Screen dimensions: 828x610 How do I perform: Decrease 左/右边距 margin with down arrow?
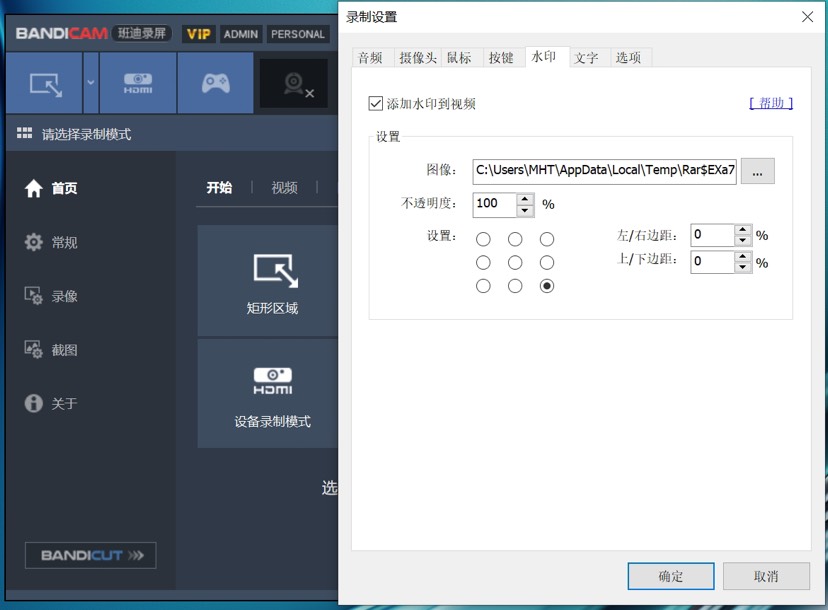pyautogui.click(x=743, y=241)
